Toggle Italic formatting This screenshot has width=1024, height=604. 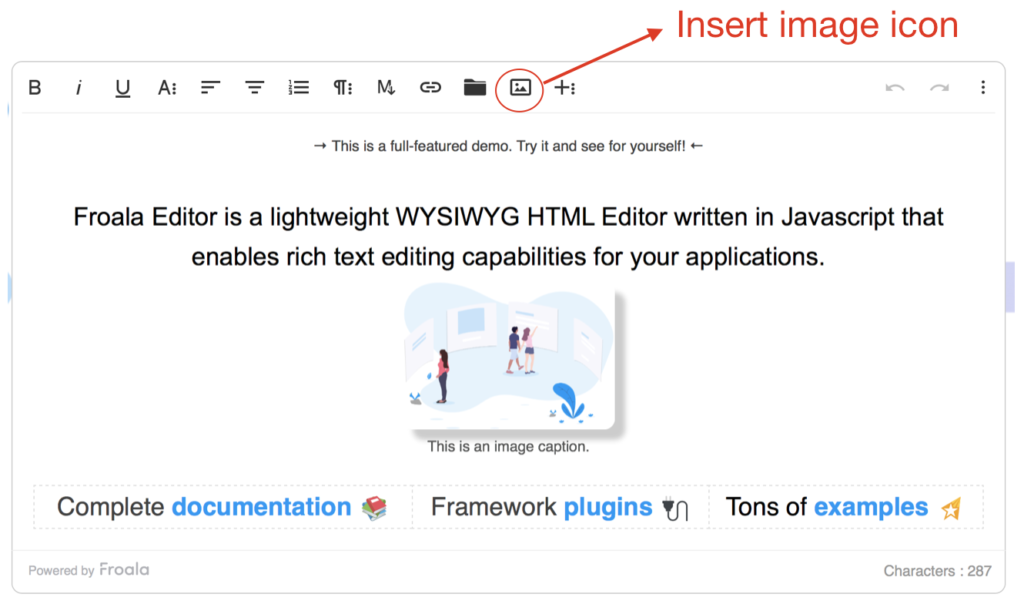(x=78, y=87)
